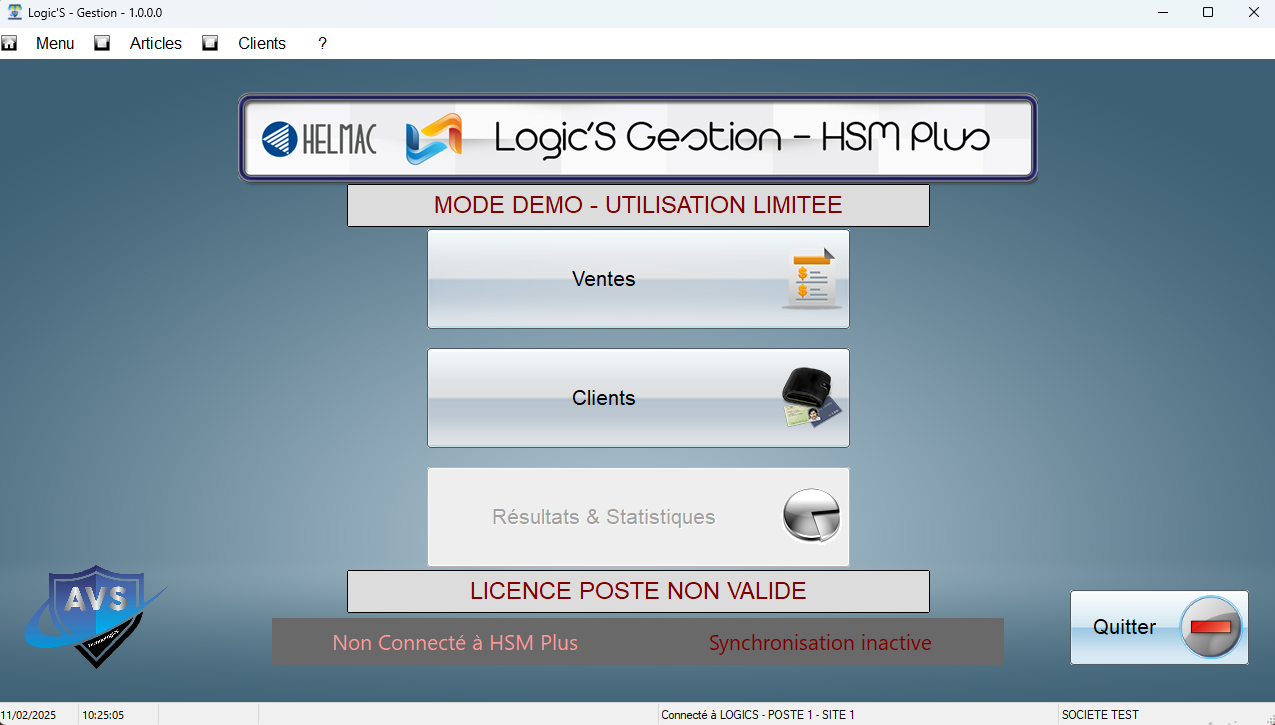Click the HELMAC logo in the banner

[x=319, y=139]
